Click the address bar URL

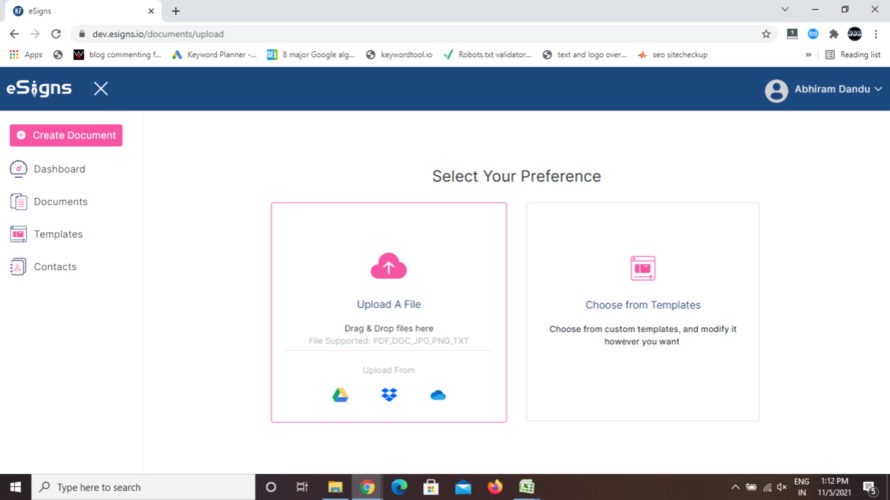pos(158,34)
